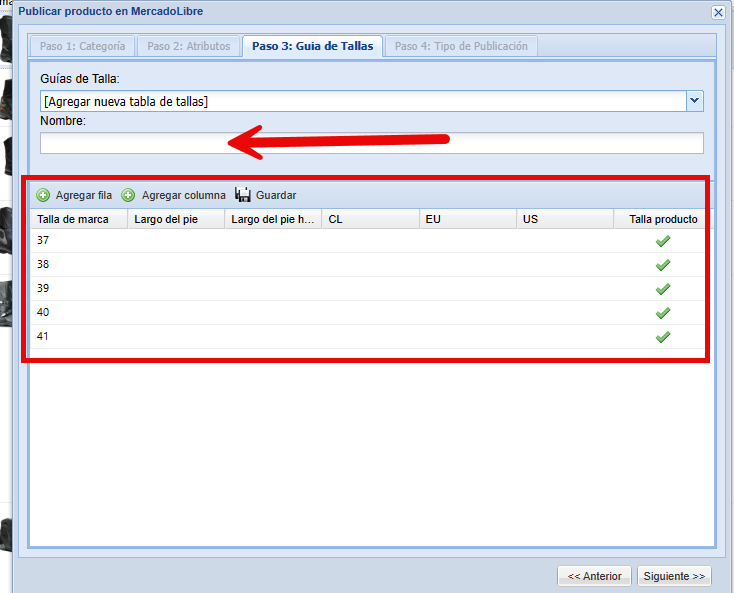734x593 pixels.
Task: Click the truncated Largo del pie h... header
Action: [273, 219]
